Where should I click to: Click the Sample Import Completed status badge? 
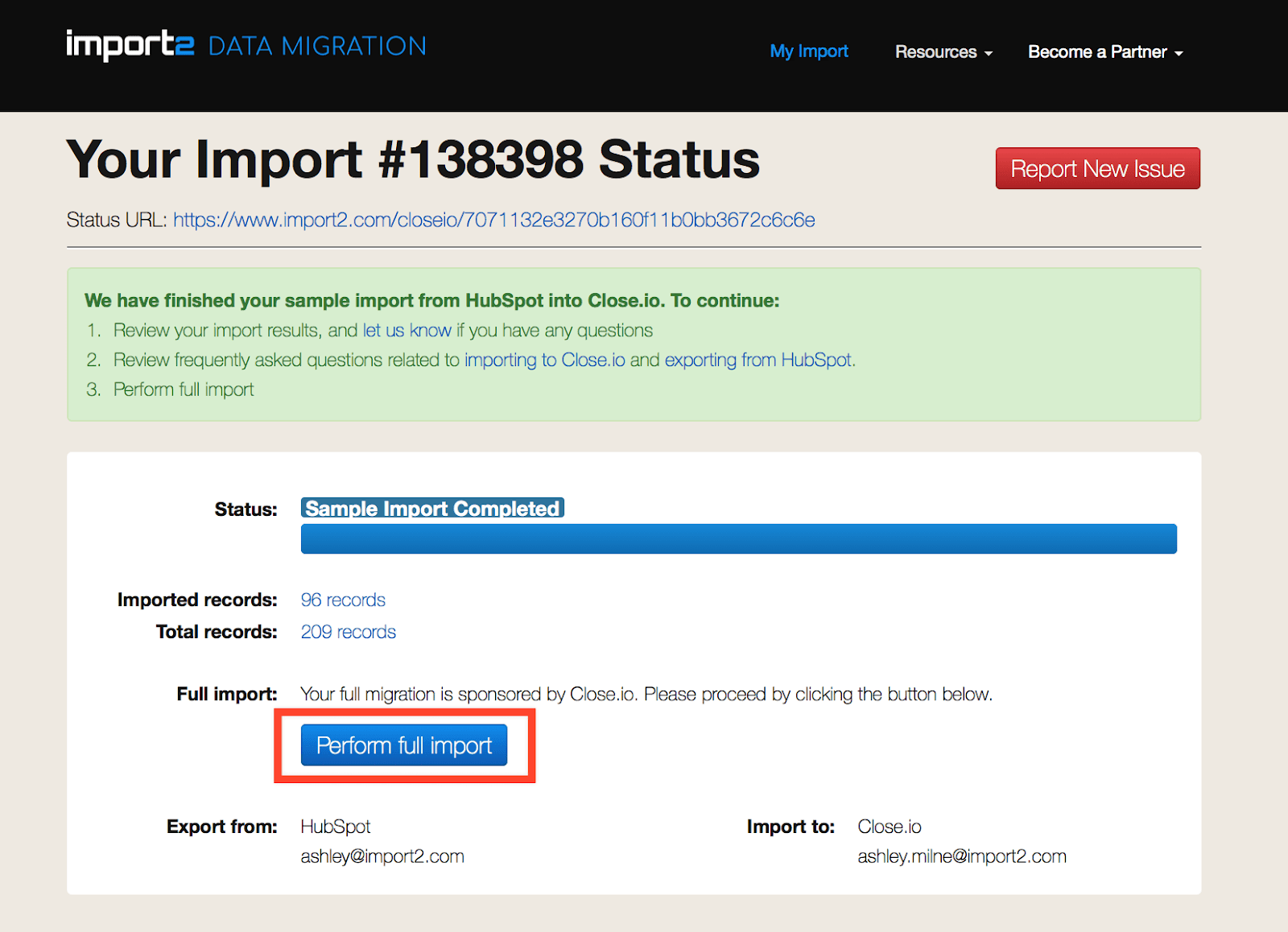[x=432, y=508]
